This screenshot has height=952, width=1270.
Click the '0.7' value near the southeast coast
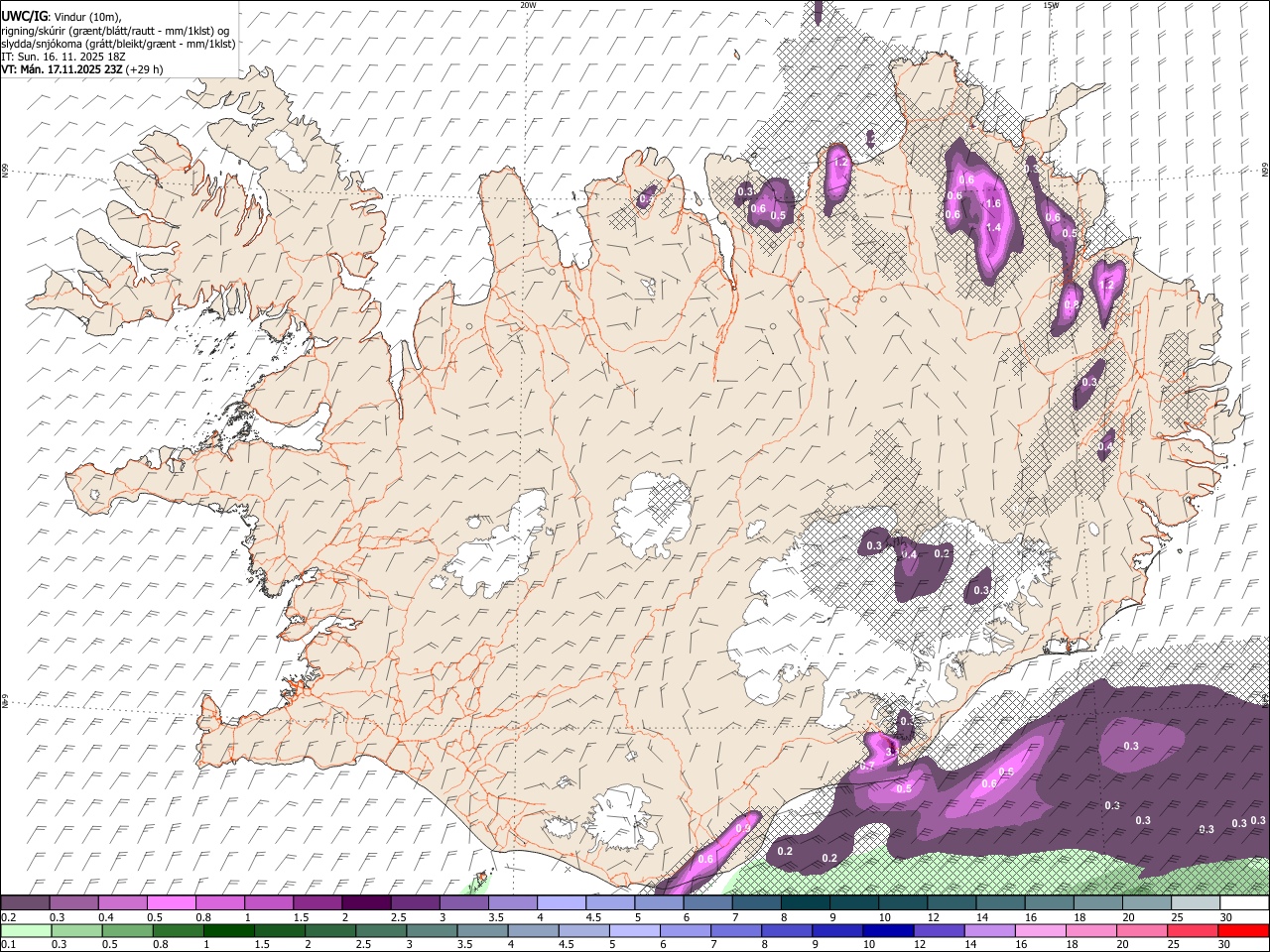(866, 767)
